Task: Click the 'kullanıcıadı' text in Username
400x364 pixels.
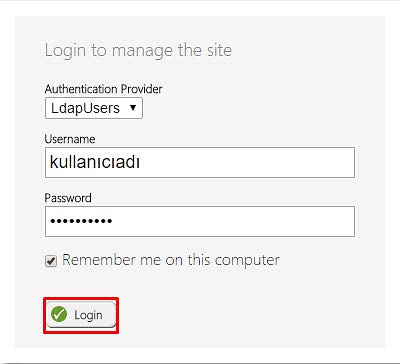Action: click(95, 162)
